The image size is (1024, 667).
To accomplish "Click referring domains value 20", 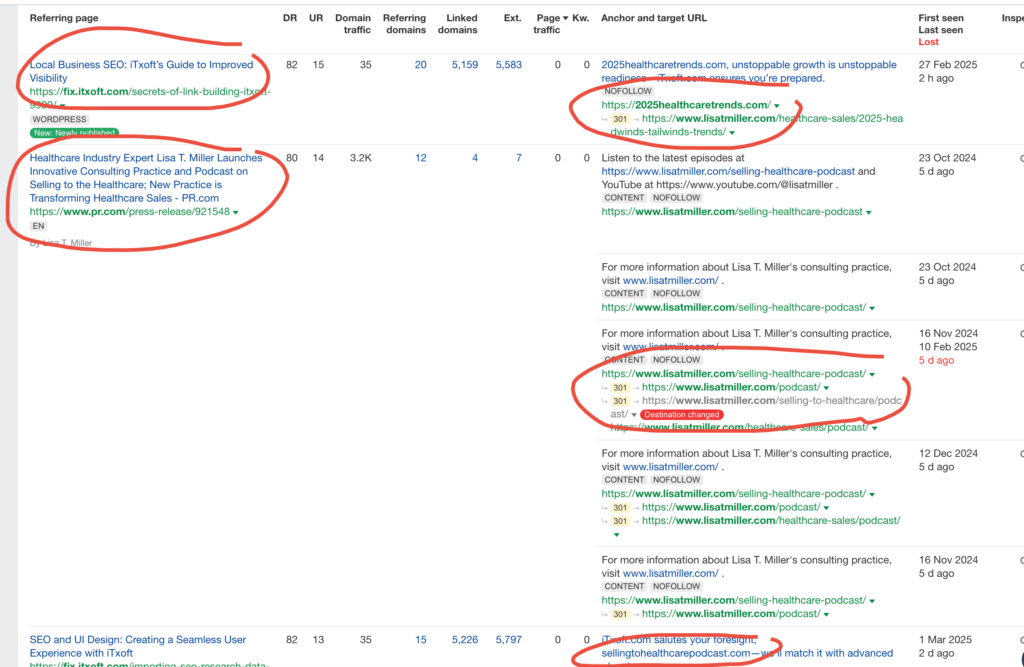I will 421,65.
